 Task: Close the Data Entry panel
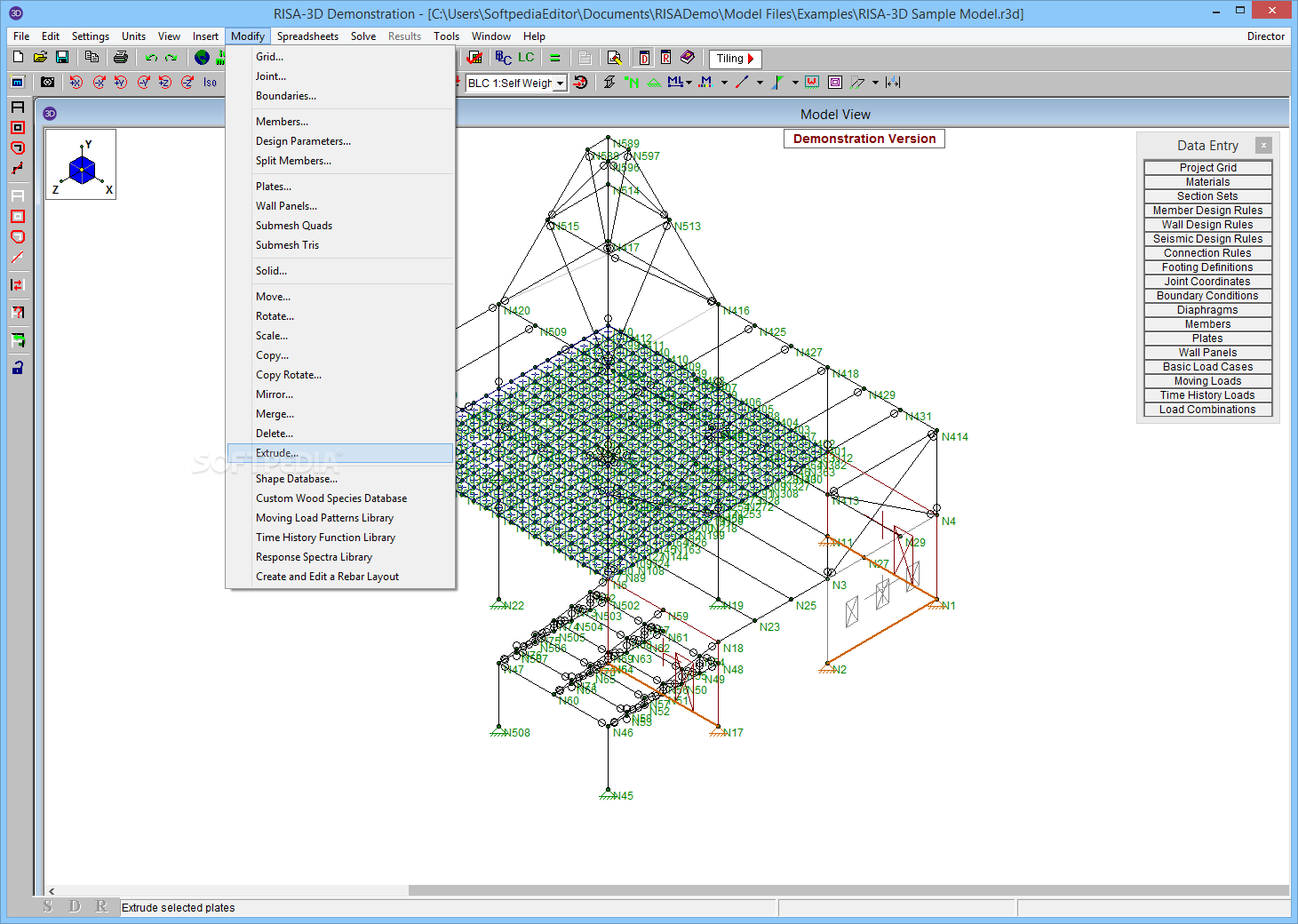[x=1263, y=145]
